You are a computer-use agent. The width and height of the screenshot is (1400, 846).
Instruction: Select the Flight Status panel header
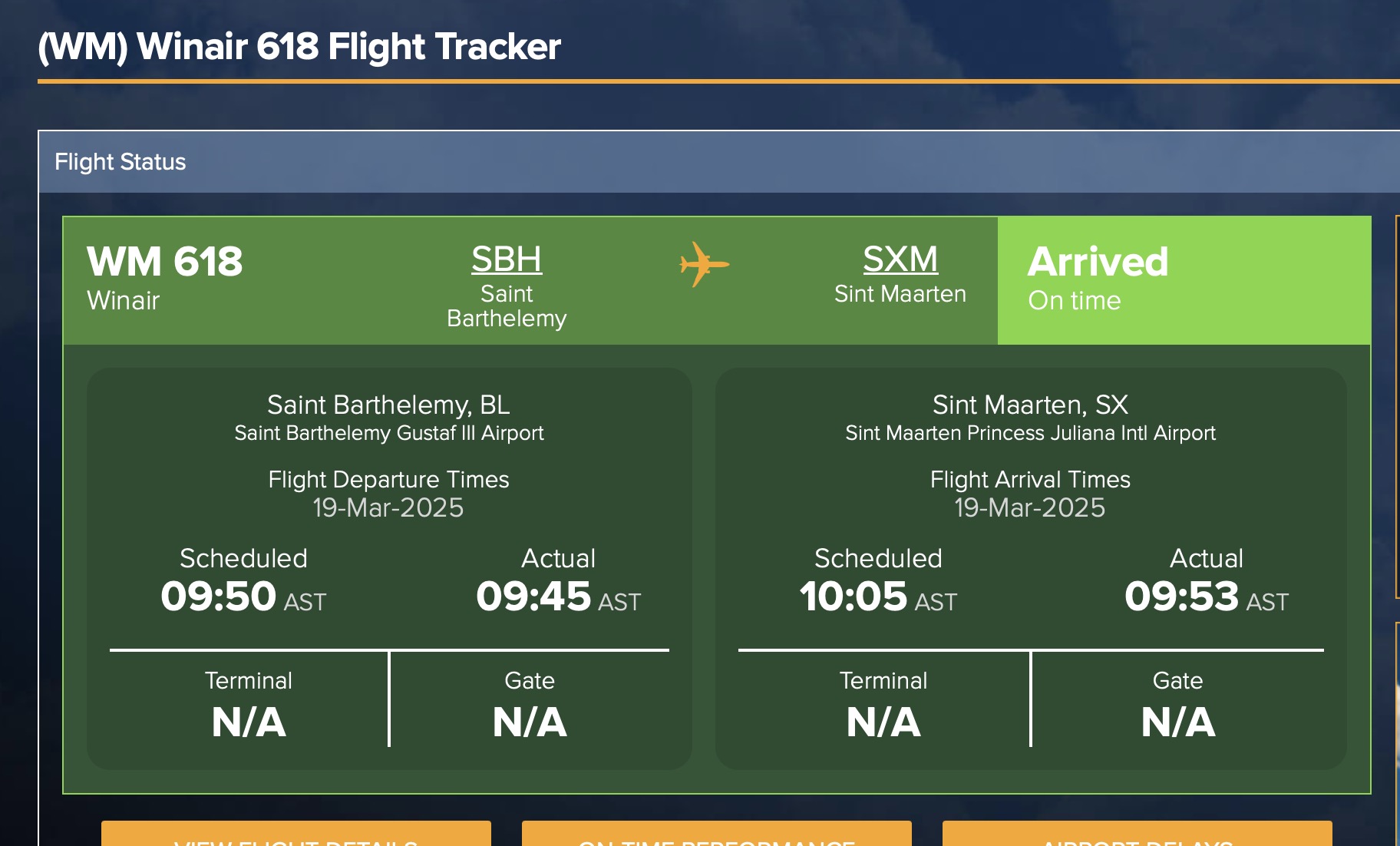coord(121,162)
